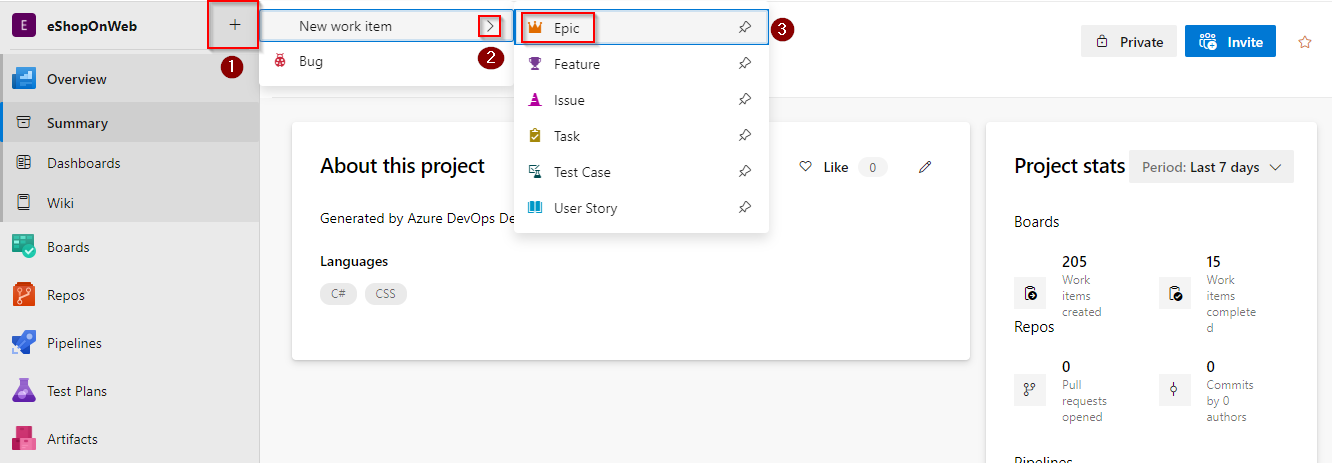Click the Repos sidebar icon
The image size is (1332, 463).
23,295
